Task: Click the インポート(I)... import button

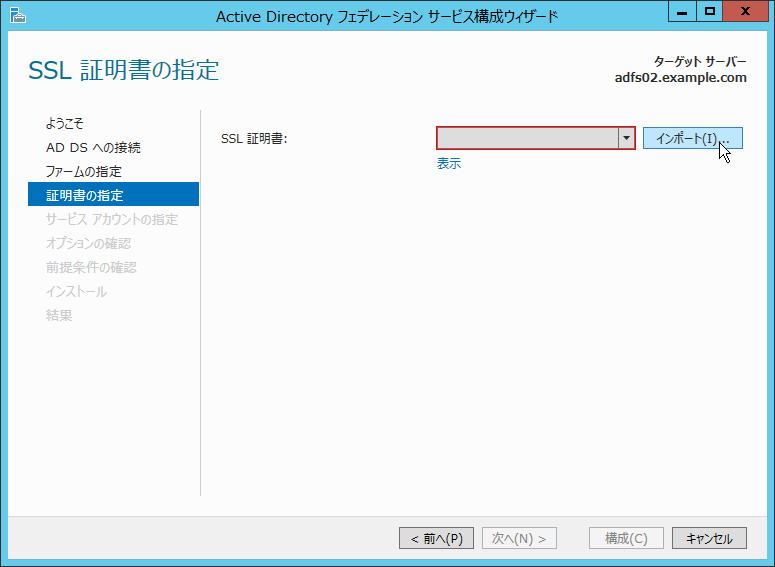Action: (692, 138)
